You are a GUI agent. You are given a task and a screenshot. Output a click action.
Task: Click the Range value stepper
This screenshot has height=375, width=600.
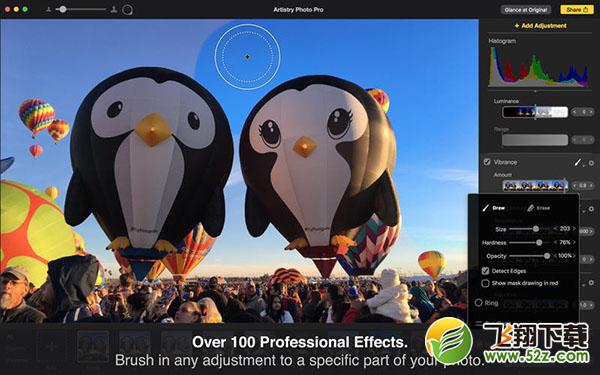pos(583,140)
